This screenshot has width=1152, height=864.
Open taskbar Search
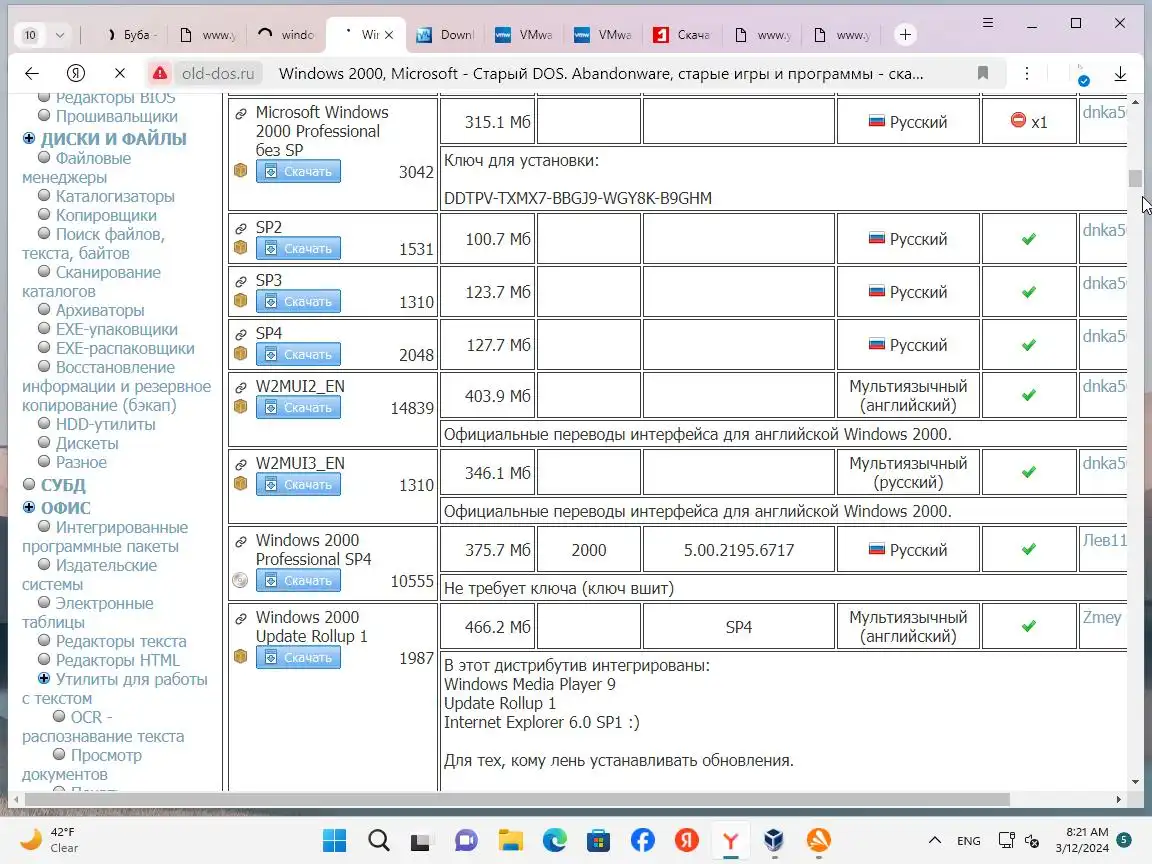click(x=379, y=840)
